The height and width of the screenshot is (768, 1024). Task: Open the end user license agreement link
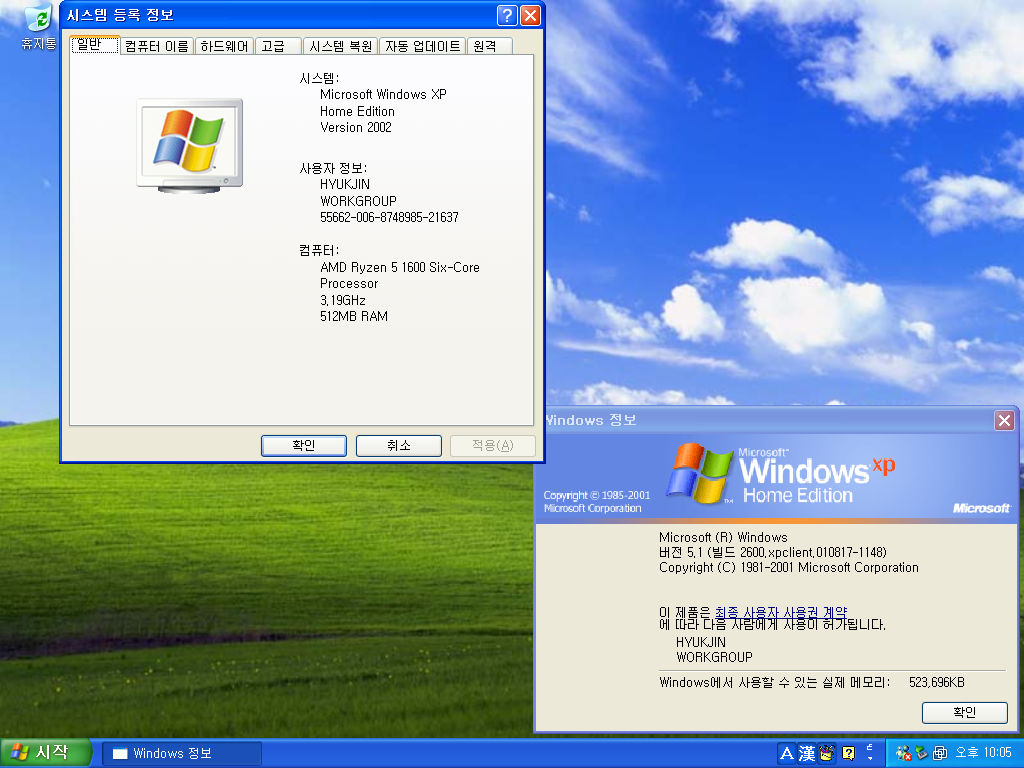tap(780, 612)
